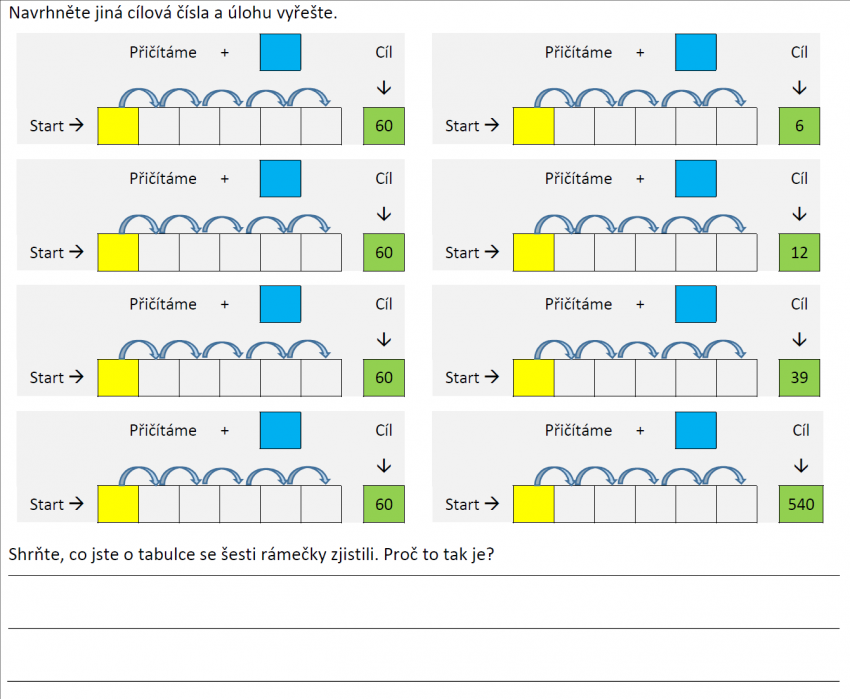This screenshot has height=699, width=850.
Task: Click the green target box showing 12
Action: (x=799, y=252)
